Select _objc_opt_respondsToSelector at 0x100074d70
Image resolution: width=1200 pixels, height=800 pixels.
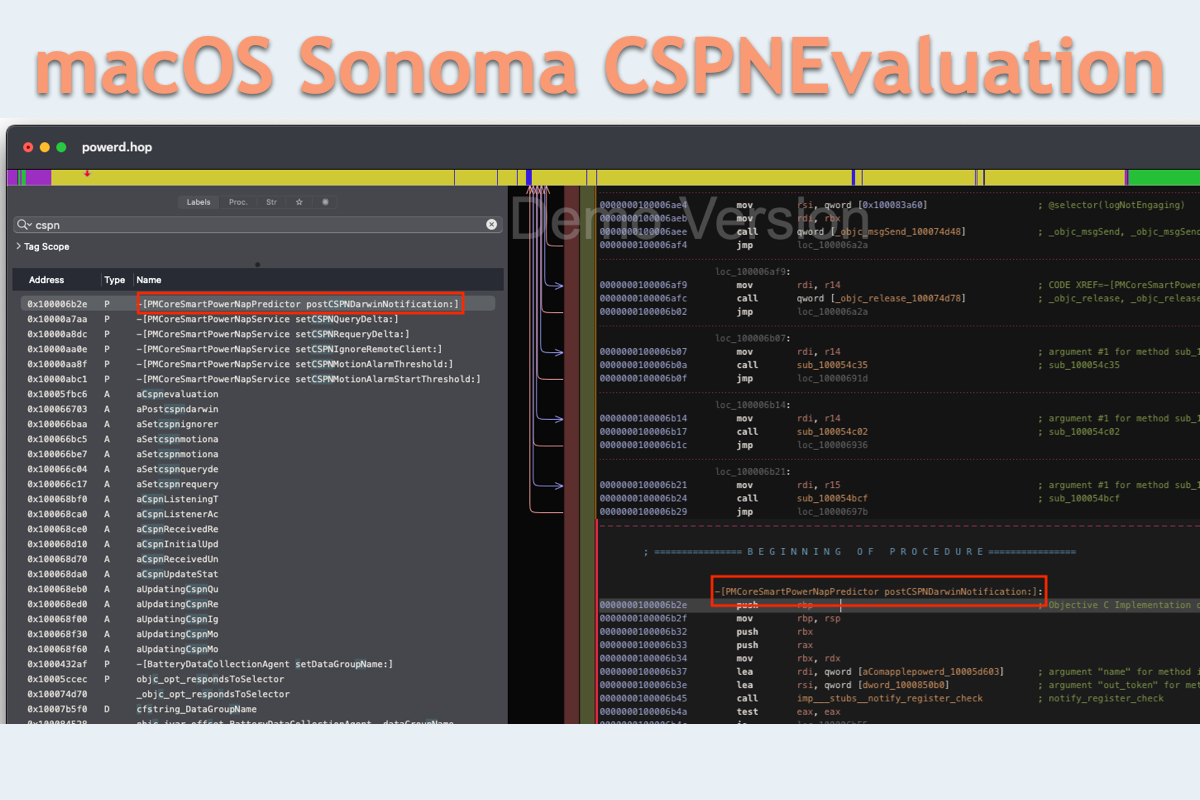coord(258,694)
